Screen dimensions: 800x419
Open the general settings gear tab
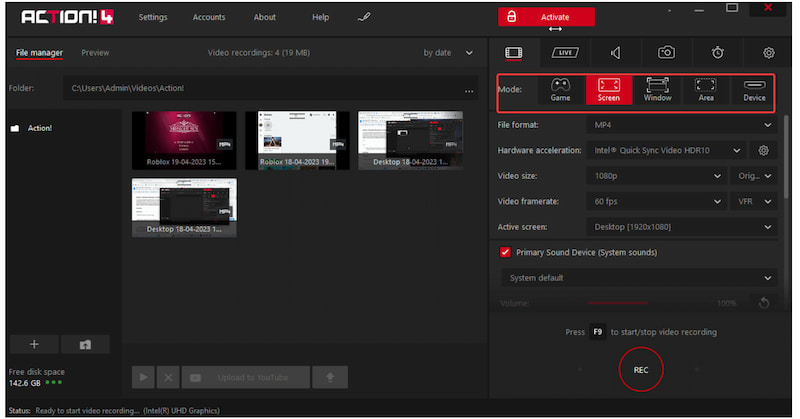[768, 52]
